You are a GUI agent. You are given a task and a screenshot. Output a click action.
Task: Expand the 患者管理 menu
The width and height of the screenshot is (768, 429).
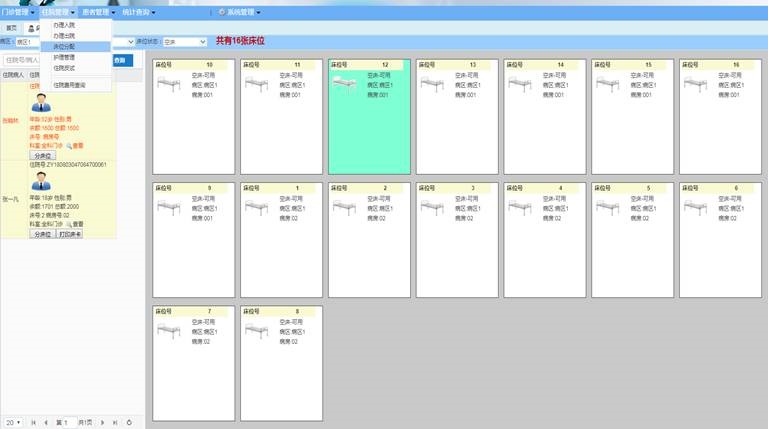(98, 12)
